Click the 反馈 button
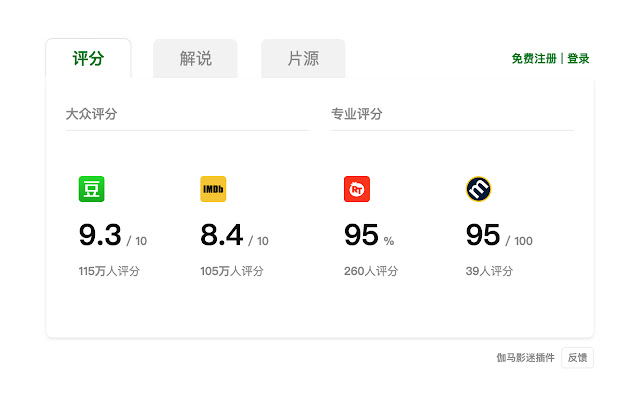The image size is (640, 400). click(577, 358)
